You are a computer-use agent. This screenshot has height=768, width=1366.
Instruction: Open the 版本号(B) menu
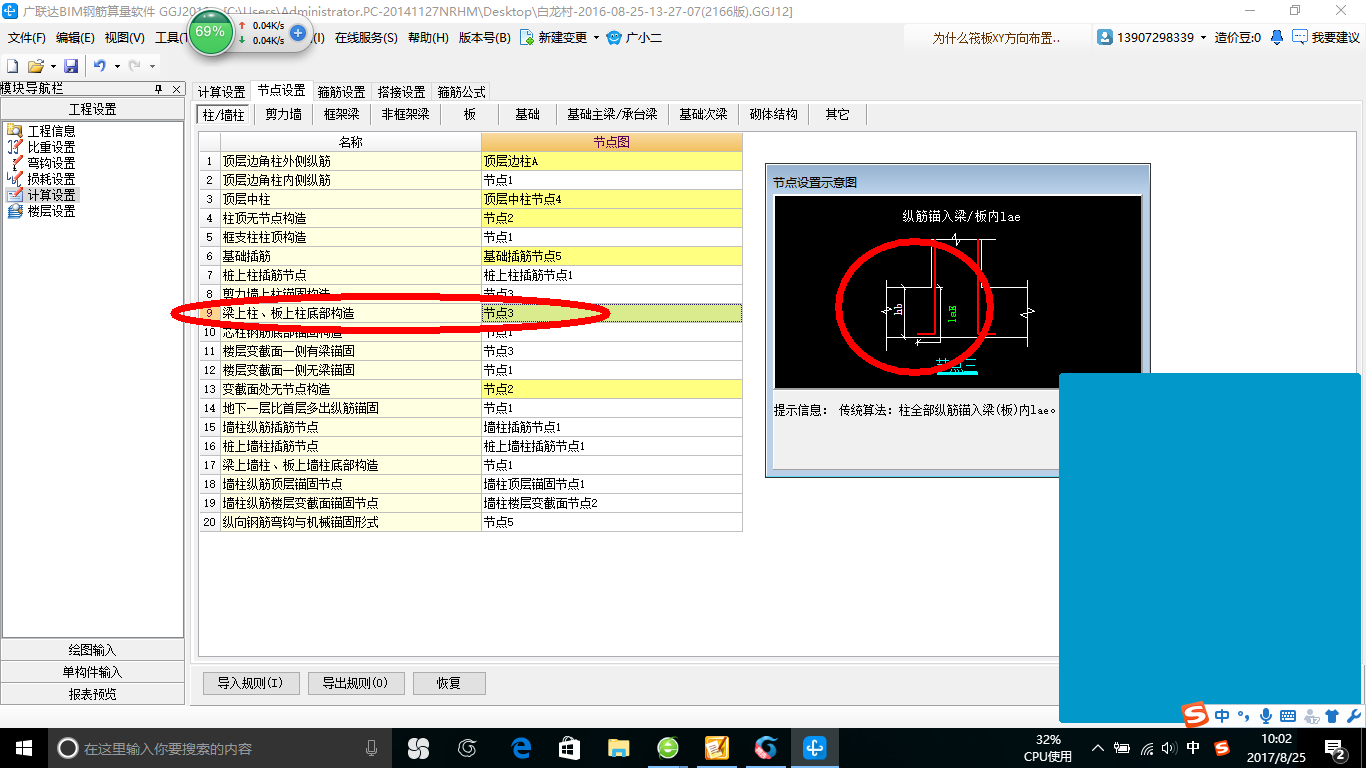(484, 38)
